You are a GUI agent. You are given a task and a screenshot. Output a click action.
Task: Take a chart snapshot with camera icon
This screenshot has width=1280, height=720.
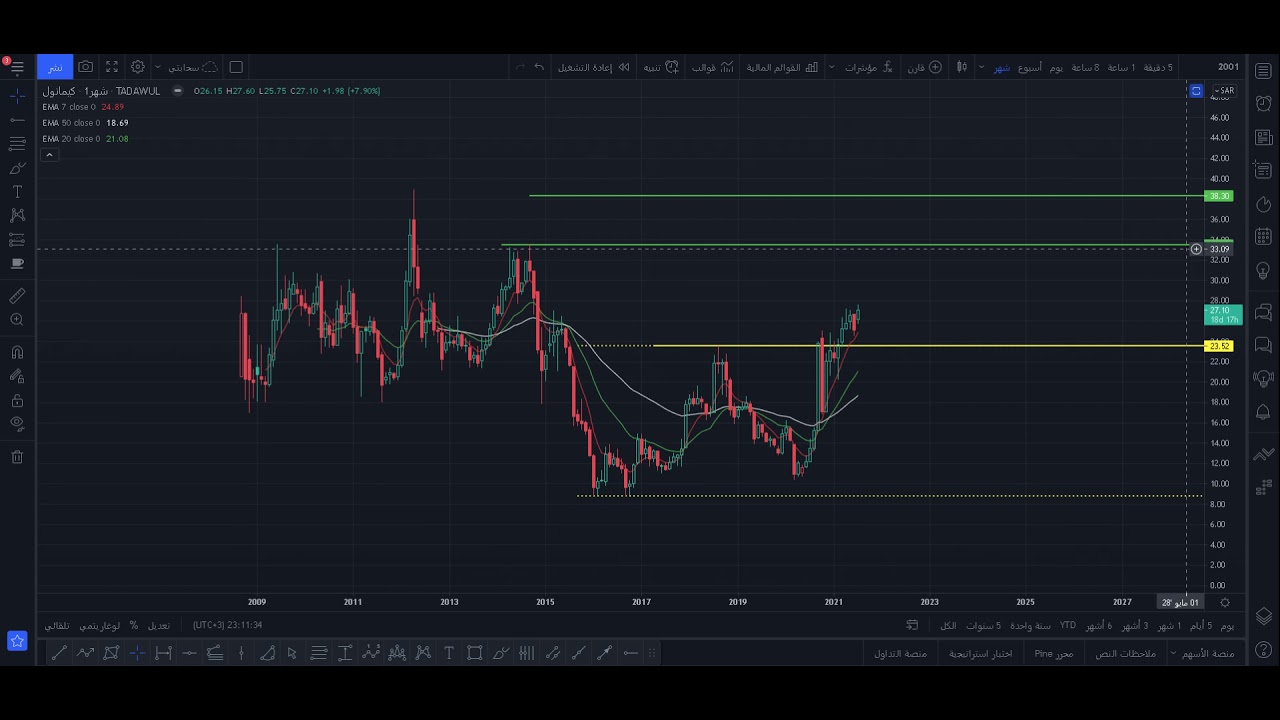click(86, 67)
